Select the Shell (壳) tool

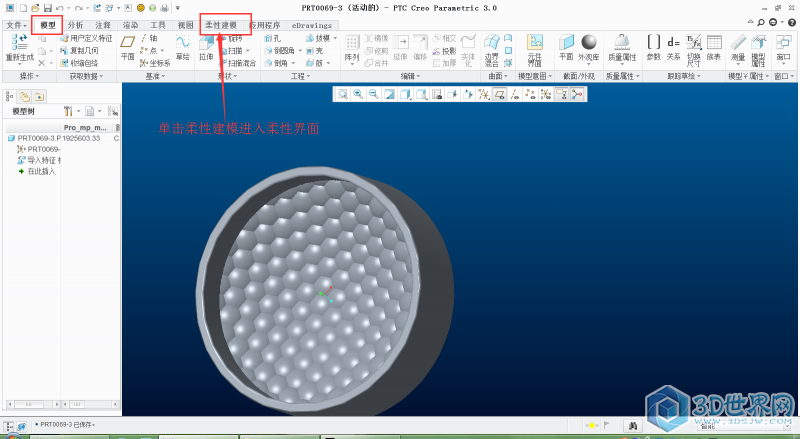(x=315, y=51)
